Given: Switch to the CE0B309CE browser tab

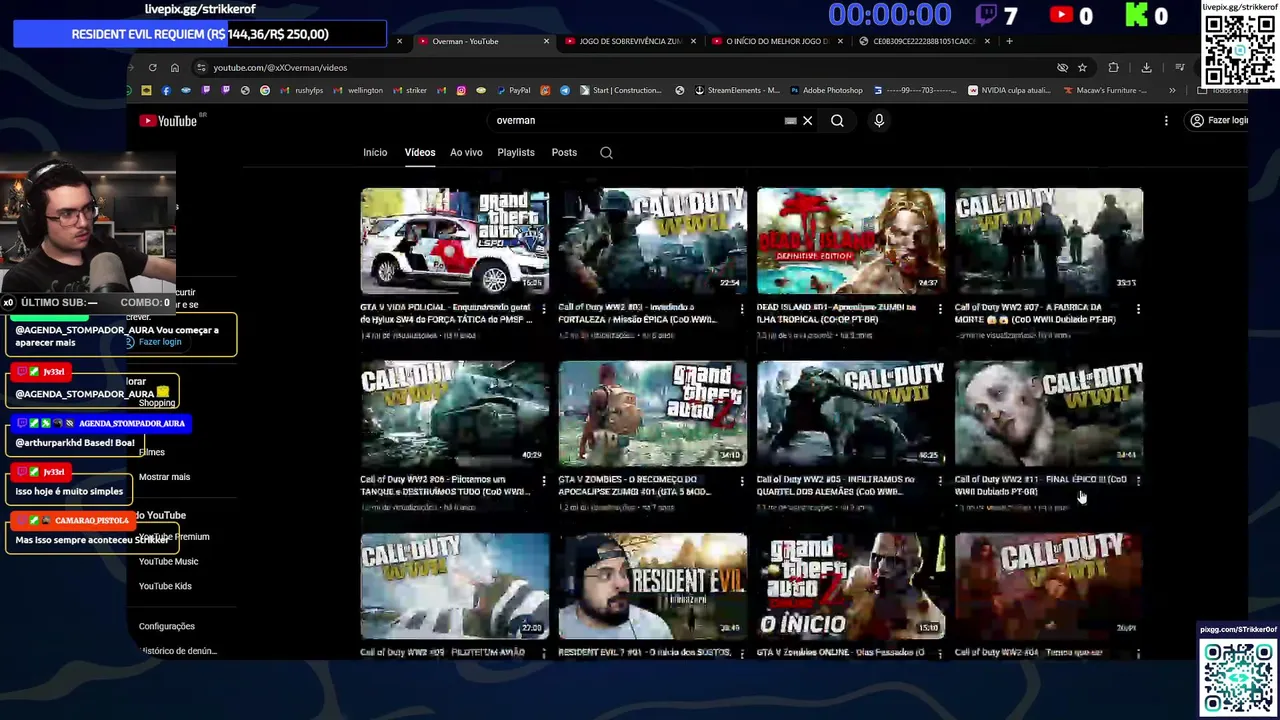Looking at the screenshot, I should pos(923,41).
